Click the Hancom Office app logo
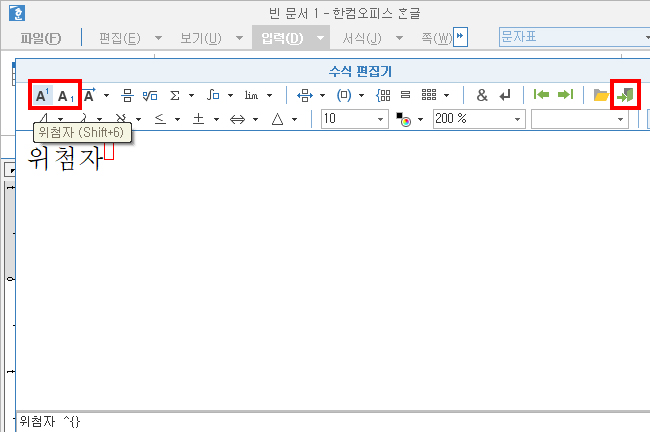 click(x=17, y=13)
